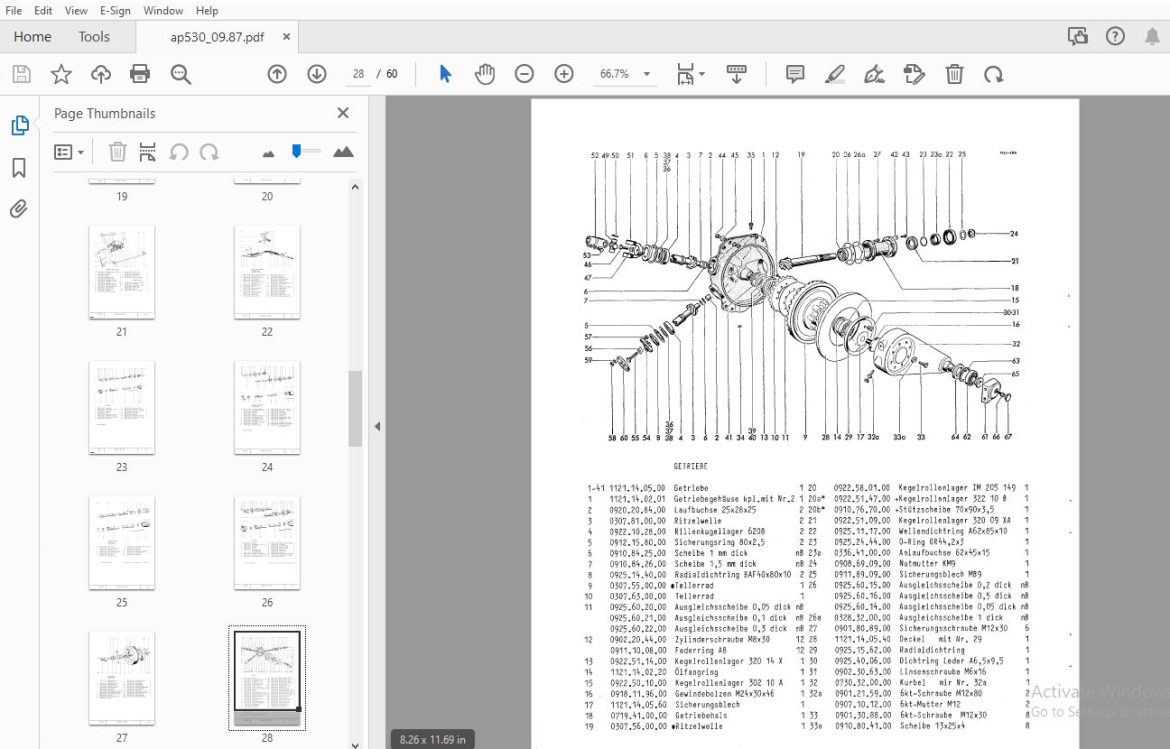Switch to the Tools tab
The image size is (1170, 749).
tap(94, 37)
